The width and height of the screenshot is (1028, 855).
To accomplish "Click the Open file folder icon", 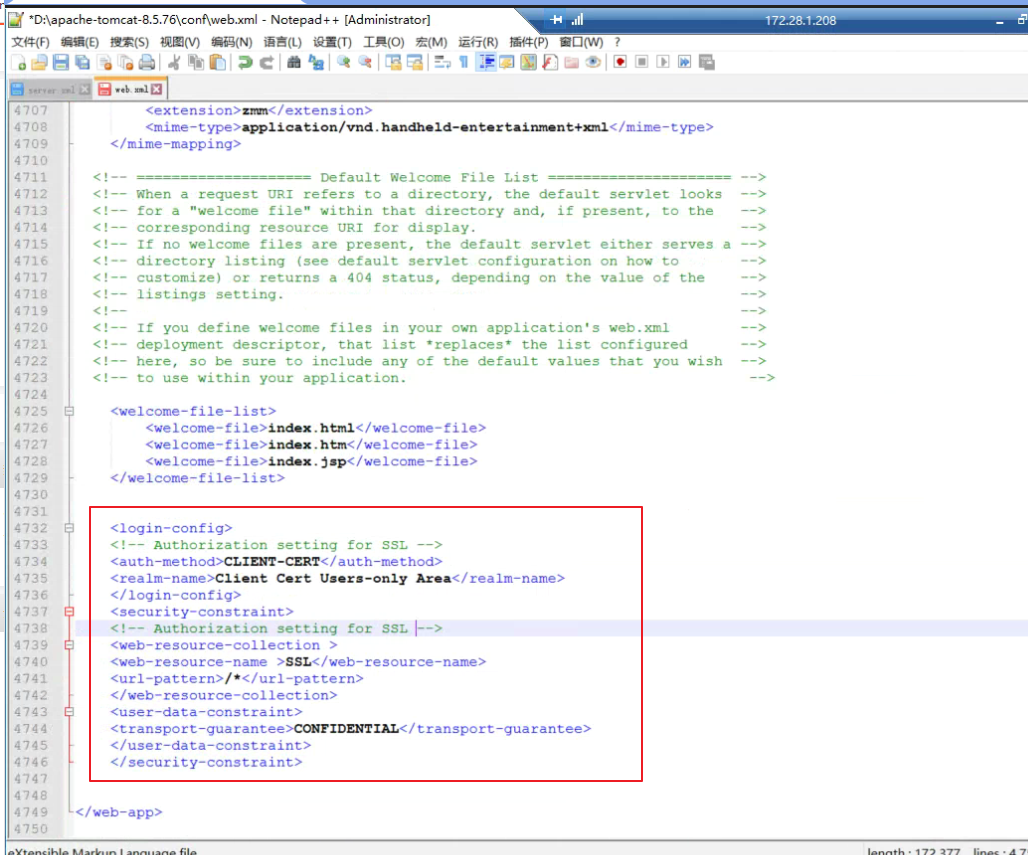I will tap(39, 62).
